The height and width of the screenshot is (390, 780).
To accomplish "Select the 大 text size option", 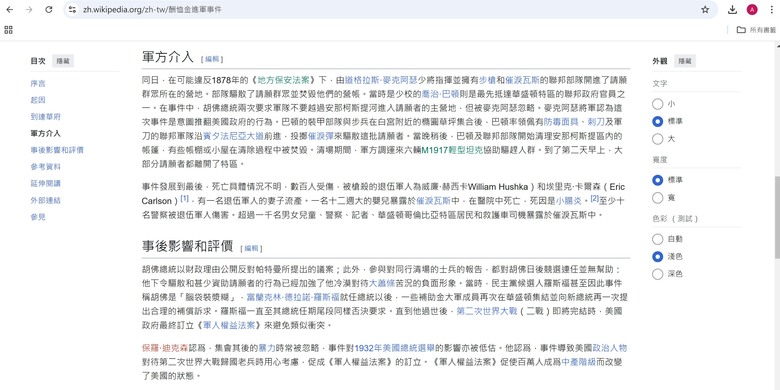I will point(658,139).
